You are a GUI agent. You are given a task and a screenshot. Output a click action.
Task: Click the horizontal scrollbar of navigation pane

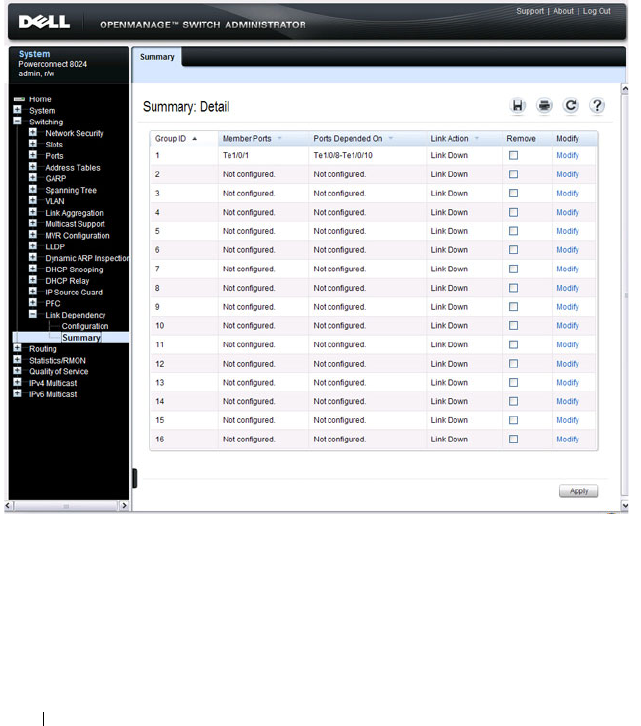click(66, 506)
